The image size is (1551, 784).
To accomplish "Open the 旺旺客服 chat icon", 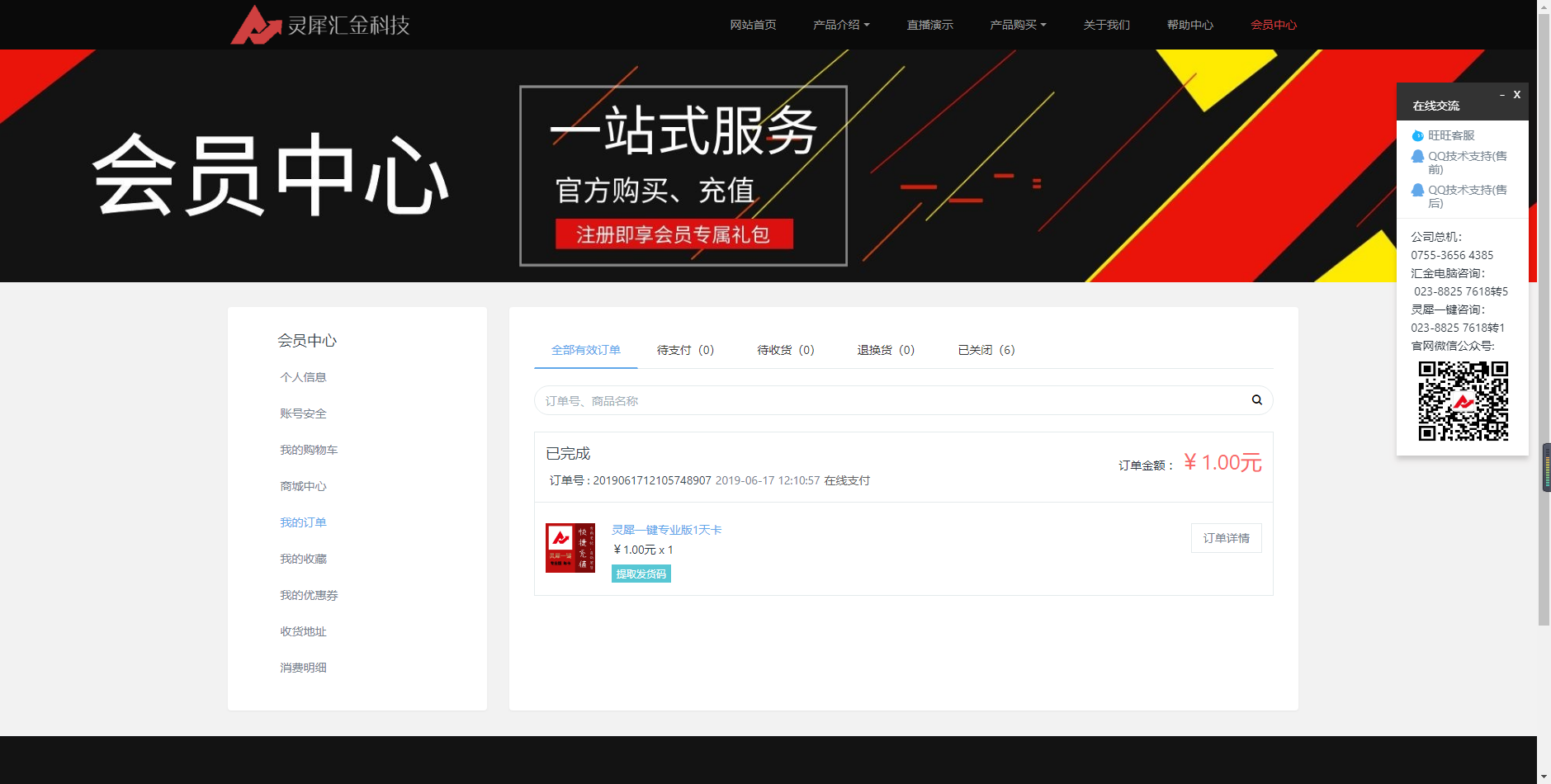I will pos(1417,135).
